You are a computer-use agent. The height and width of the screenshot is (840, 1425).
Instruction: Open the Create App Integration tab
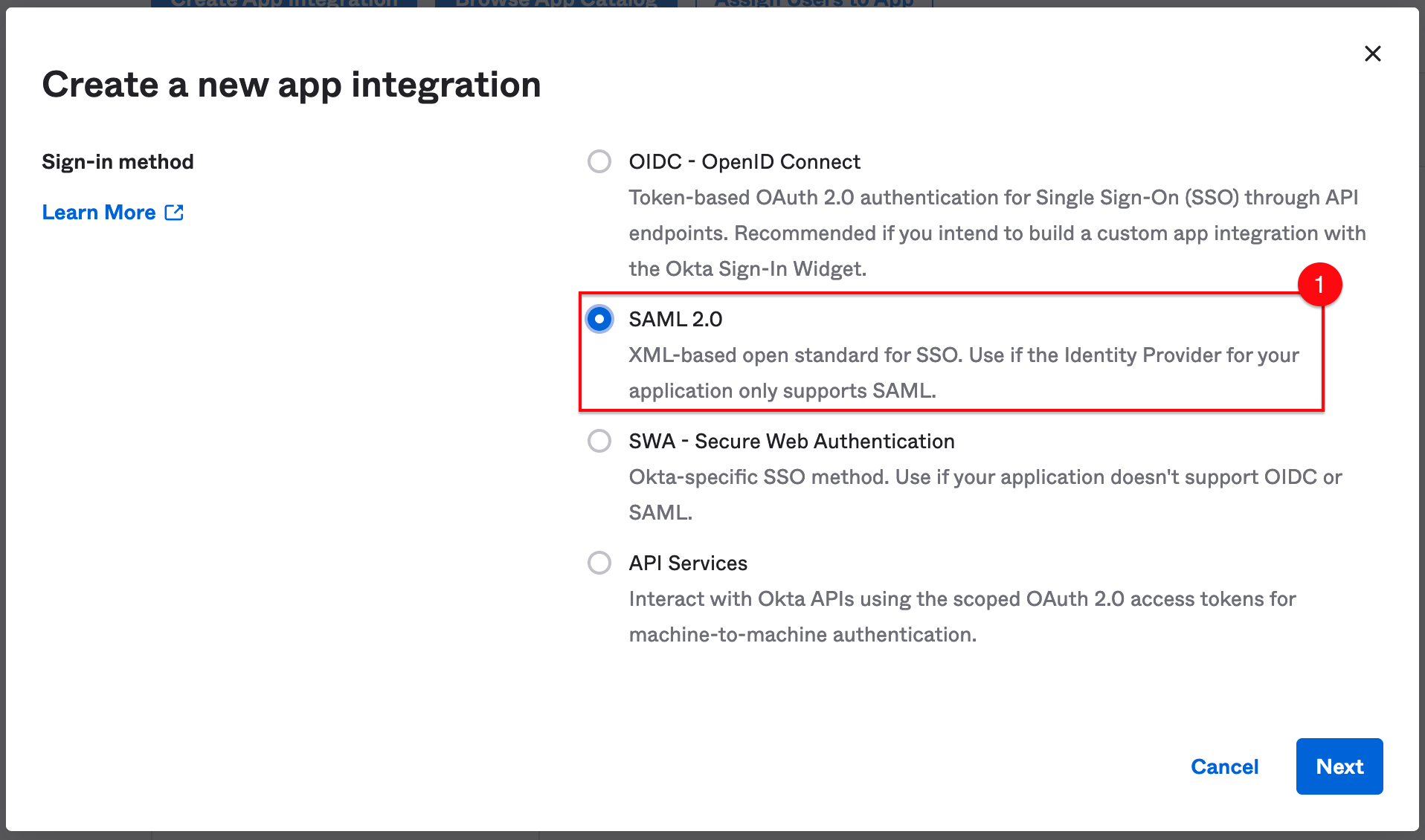(285, 4)
